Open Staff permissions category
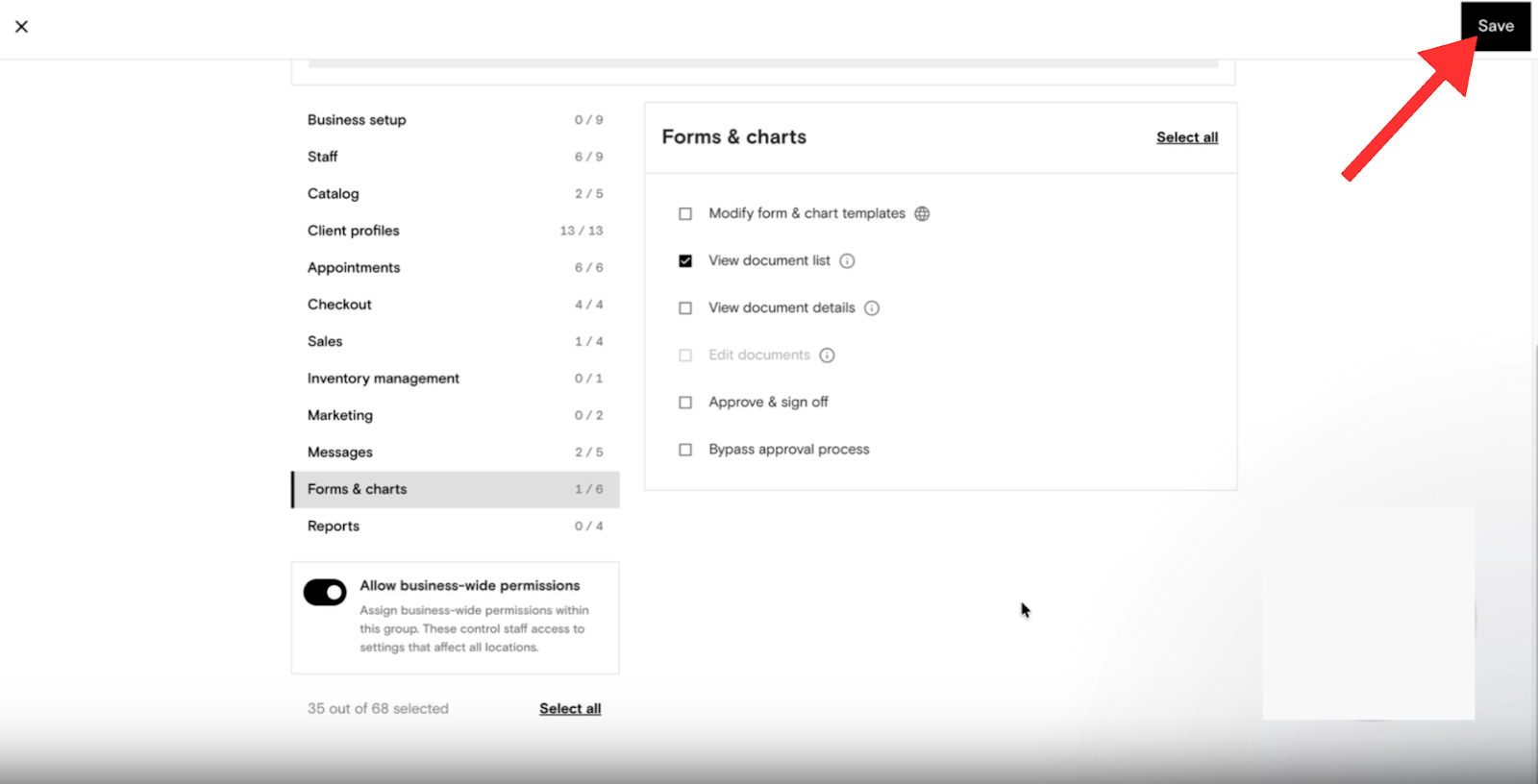Image resolution: width=1538 pixels, height=784 pixels. [456, 157]
